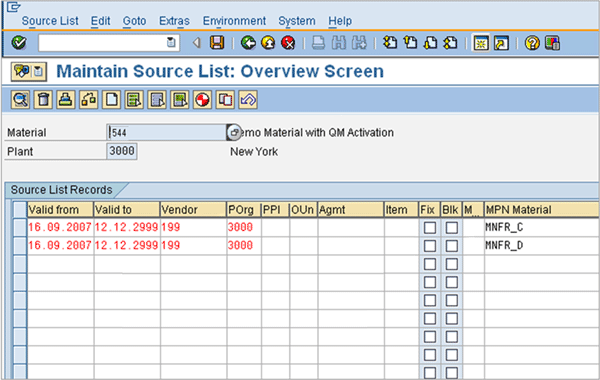The image size is (600, 380).
Task: Open the Material field search help button
Action: 234,132
